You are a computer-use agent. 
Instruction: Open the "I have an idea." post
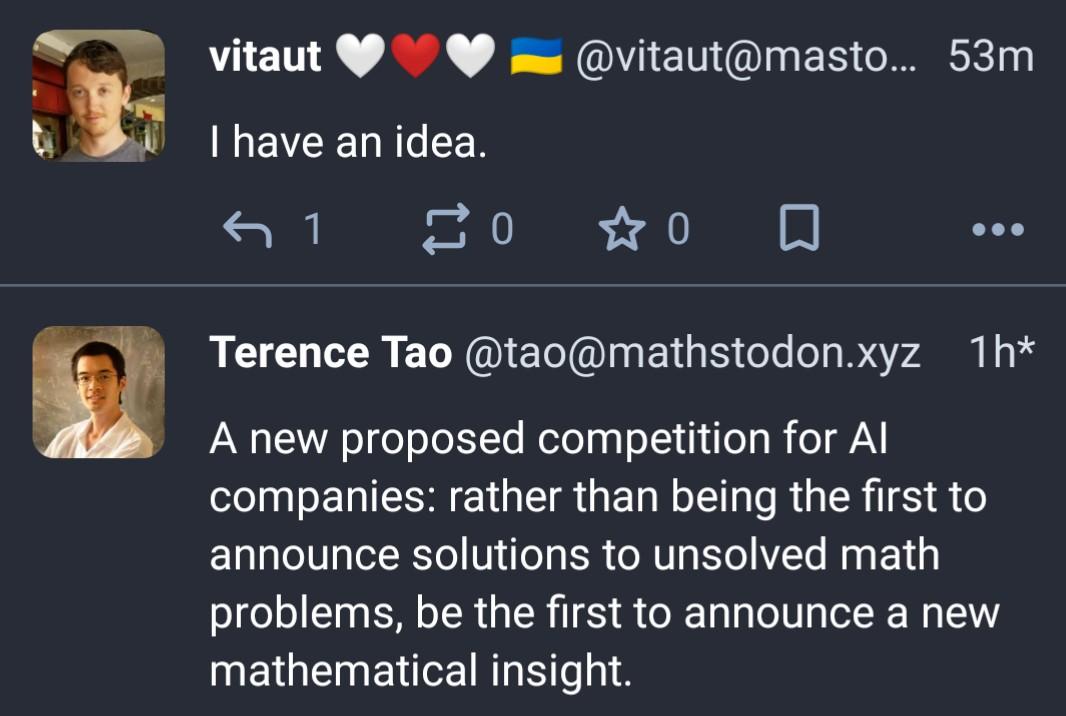pos(348,143)
